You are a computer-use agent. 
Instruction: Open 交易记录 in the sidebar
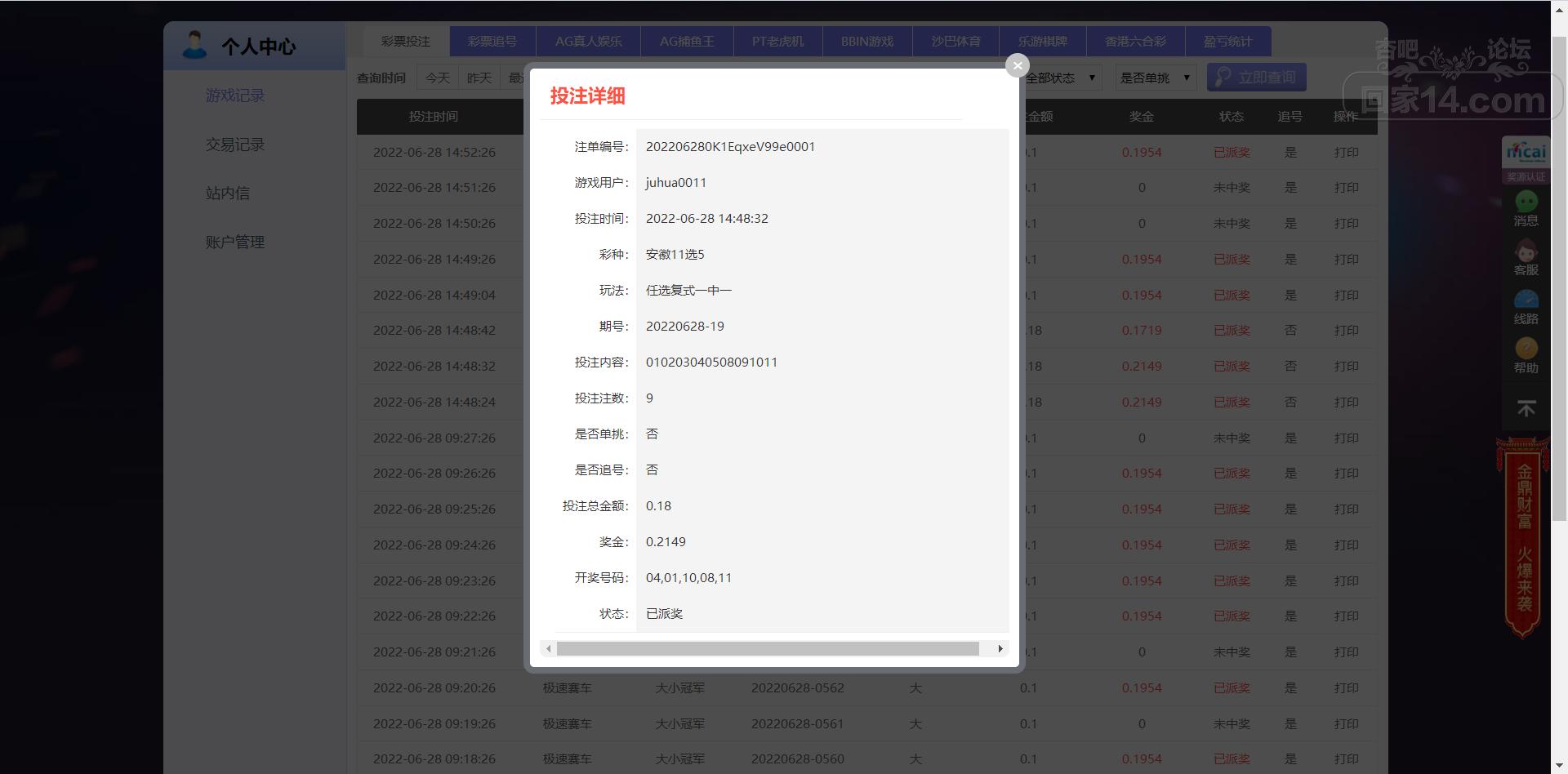point(235,145)
